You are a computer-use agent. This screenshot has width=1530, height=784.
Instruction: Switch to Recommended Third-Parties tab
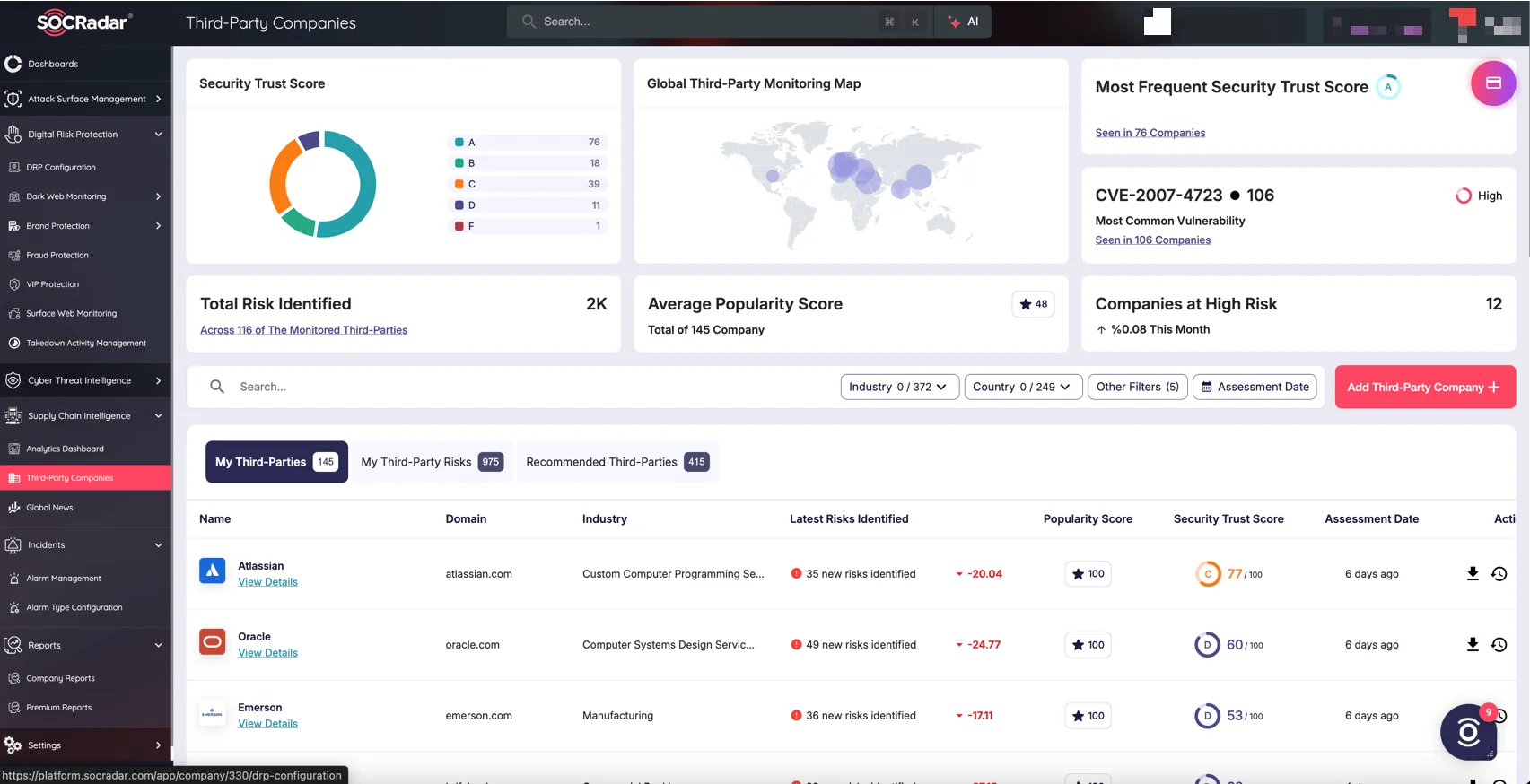point(617,462)
